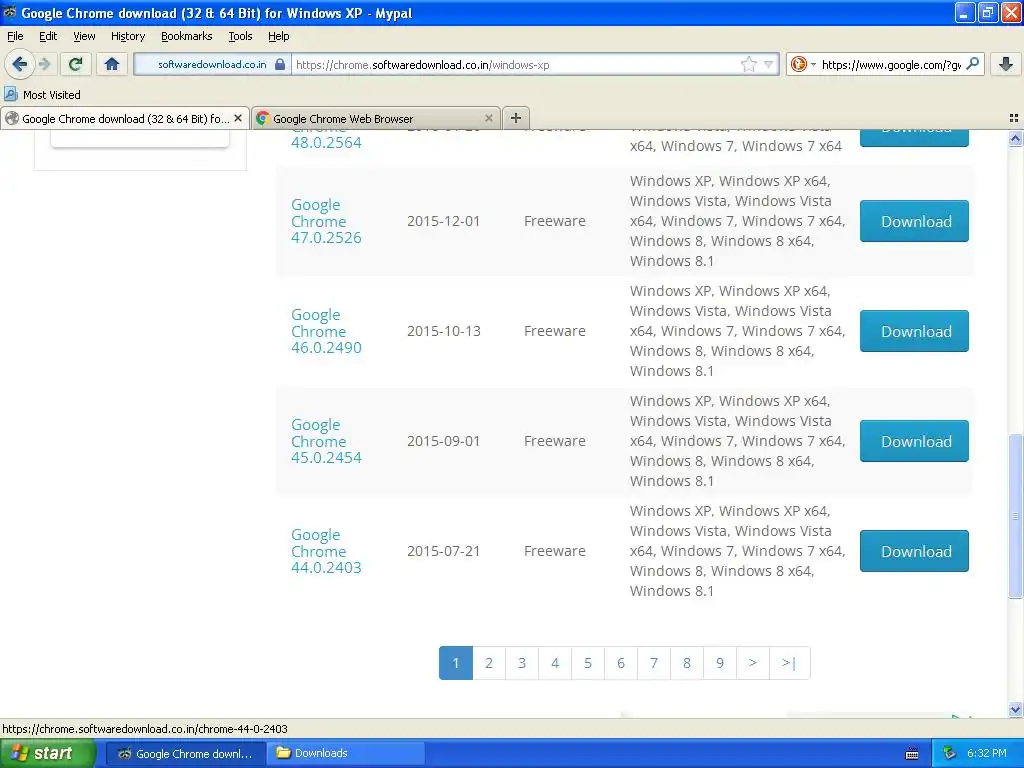Viewport: 1024px width, 768px height.
Task: Click the search magnifier icon
Action: click(x=972, y=64)
